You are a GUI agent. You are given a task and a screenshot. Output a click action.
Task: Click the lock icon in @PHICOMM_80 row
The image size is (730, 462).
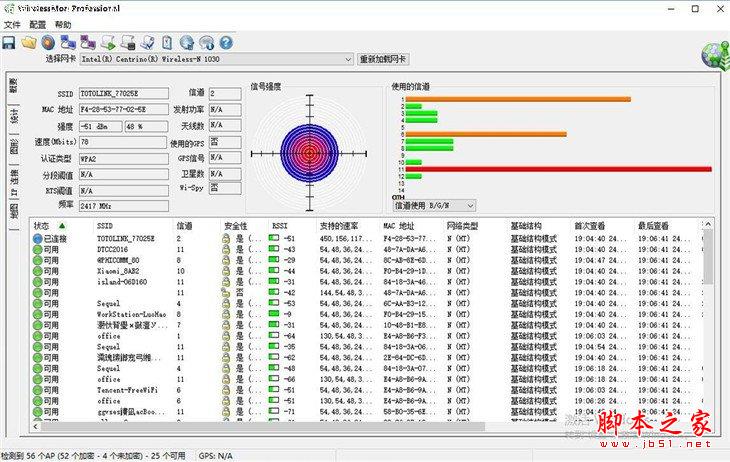(226, 260)
